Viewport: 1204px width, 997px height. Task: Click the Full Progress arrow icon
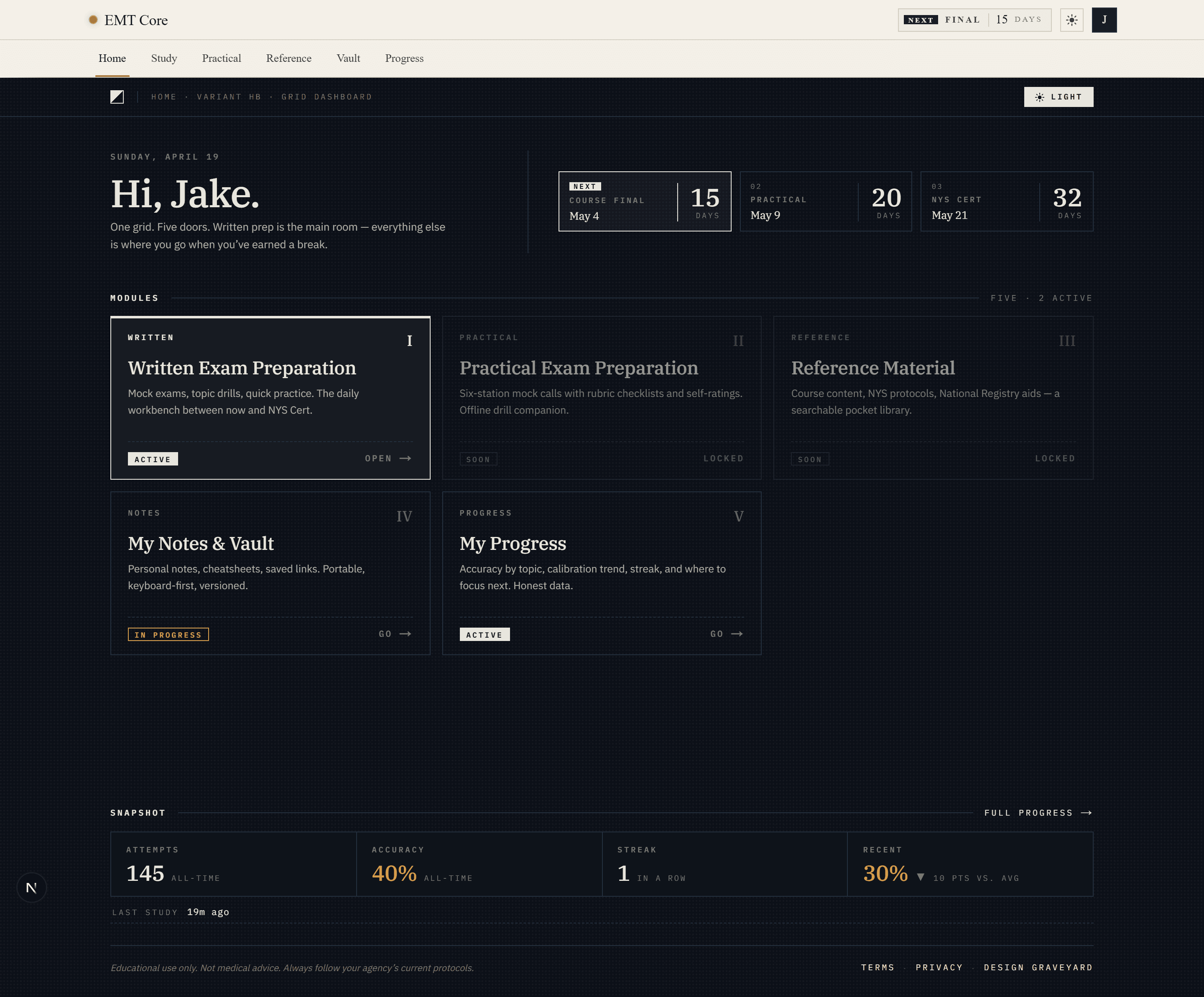point(1087,813)
